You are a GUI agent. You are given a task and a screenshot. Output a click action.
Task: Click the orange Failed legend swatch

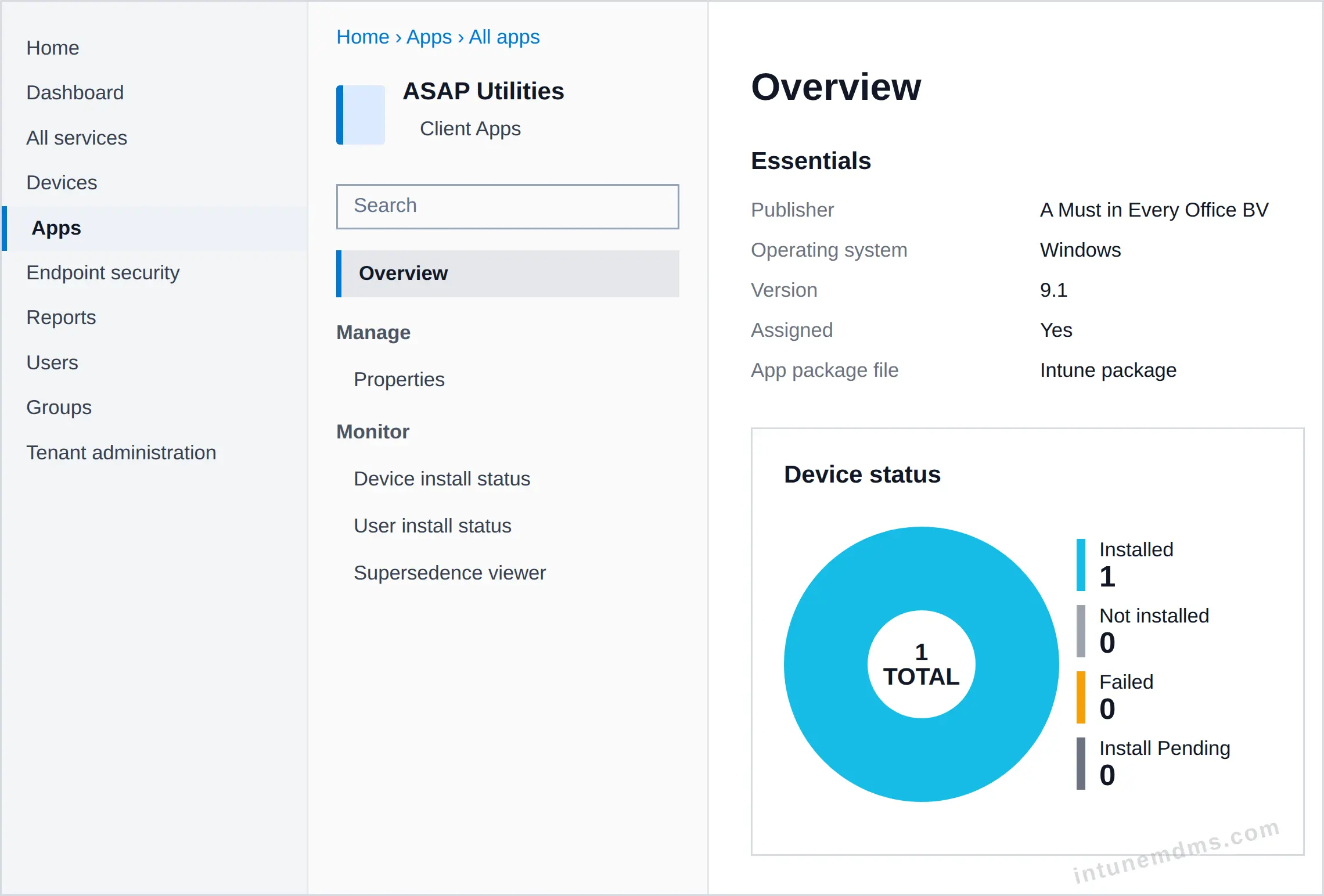pyautogui.click(x=1081, y=697)
